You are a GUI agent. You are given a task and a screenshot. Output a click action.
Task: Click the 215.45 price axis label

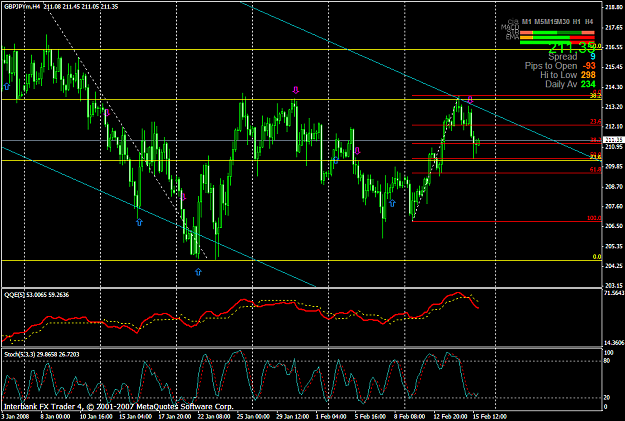click(x=614, y=67)
